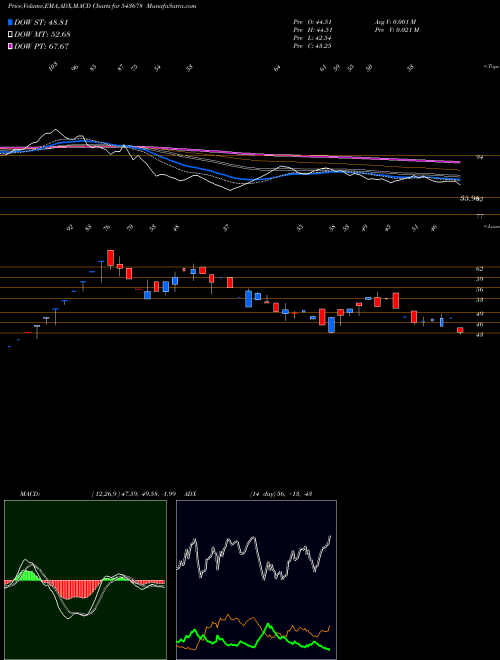Click the 'Pre L: 42.34' value
Viewport: 500px width, 660px height.
point(312,38)
